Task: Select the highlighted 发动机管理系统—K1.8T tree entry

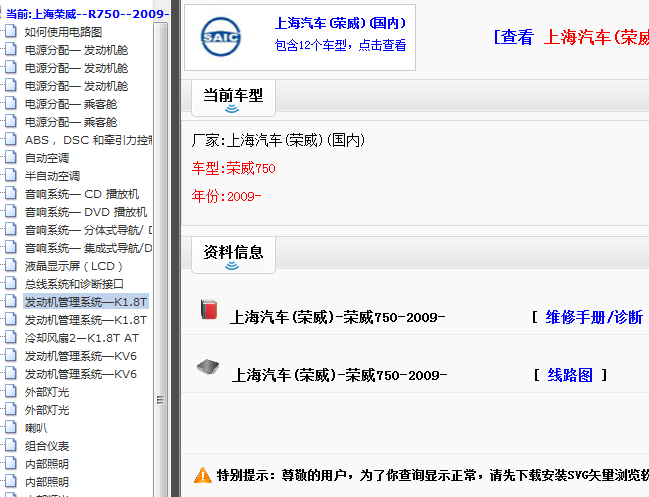Action: 86,302
